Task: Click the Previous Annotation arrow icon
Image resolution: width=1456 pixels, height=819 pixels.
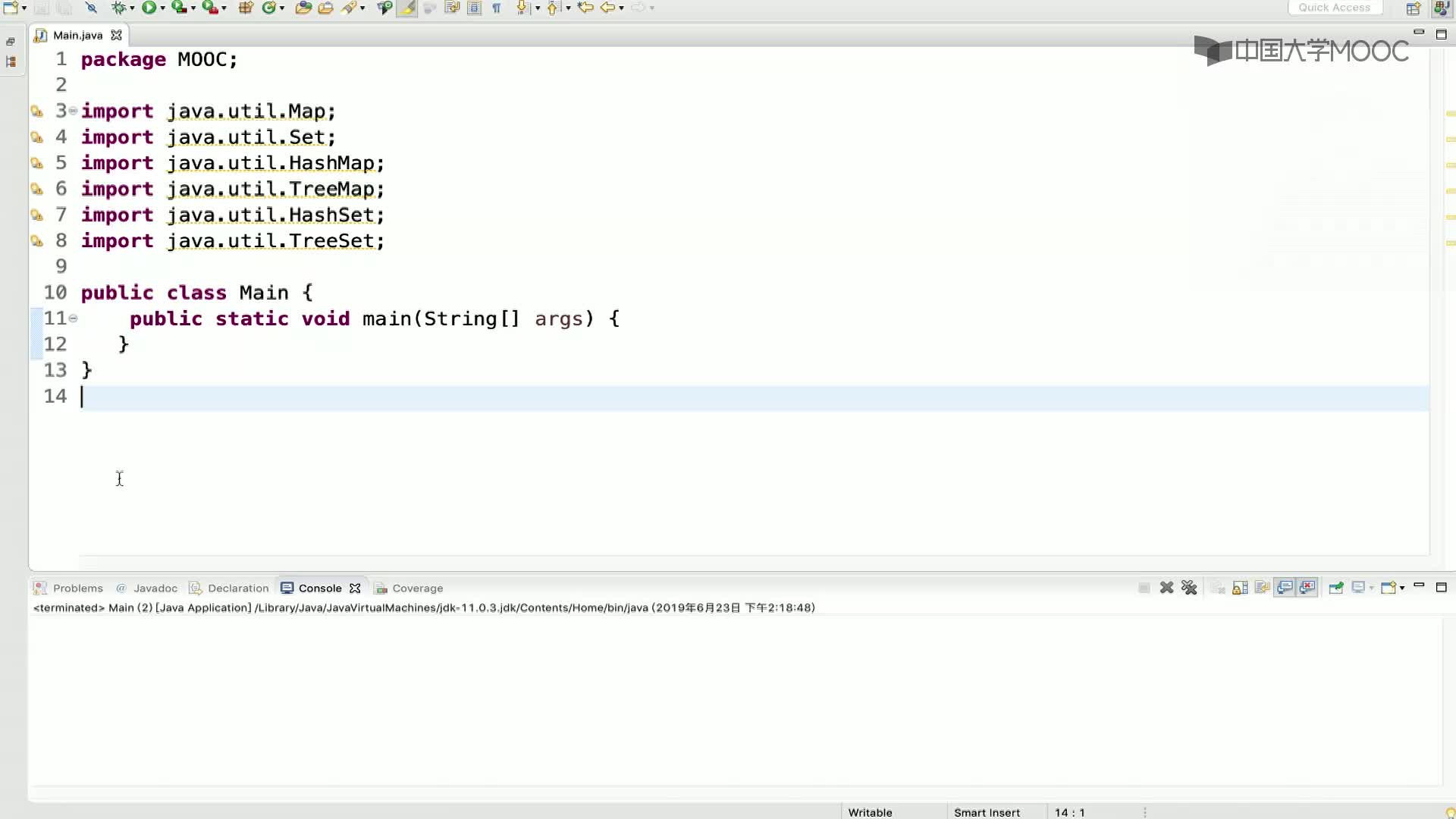Action: (553, 8)
